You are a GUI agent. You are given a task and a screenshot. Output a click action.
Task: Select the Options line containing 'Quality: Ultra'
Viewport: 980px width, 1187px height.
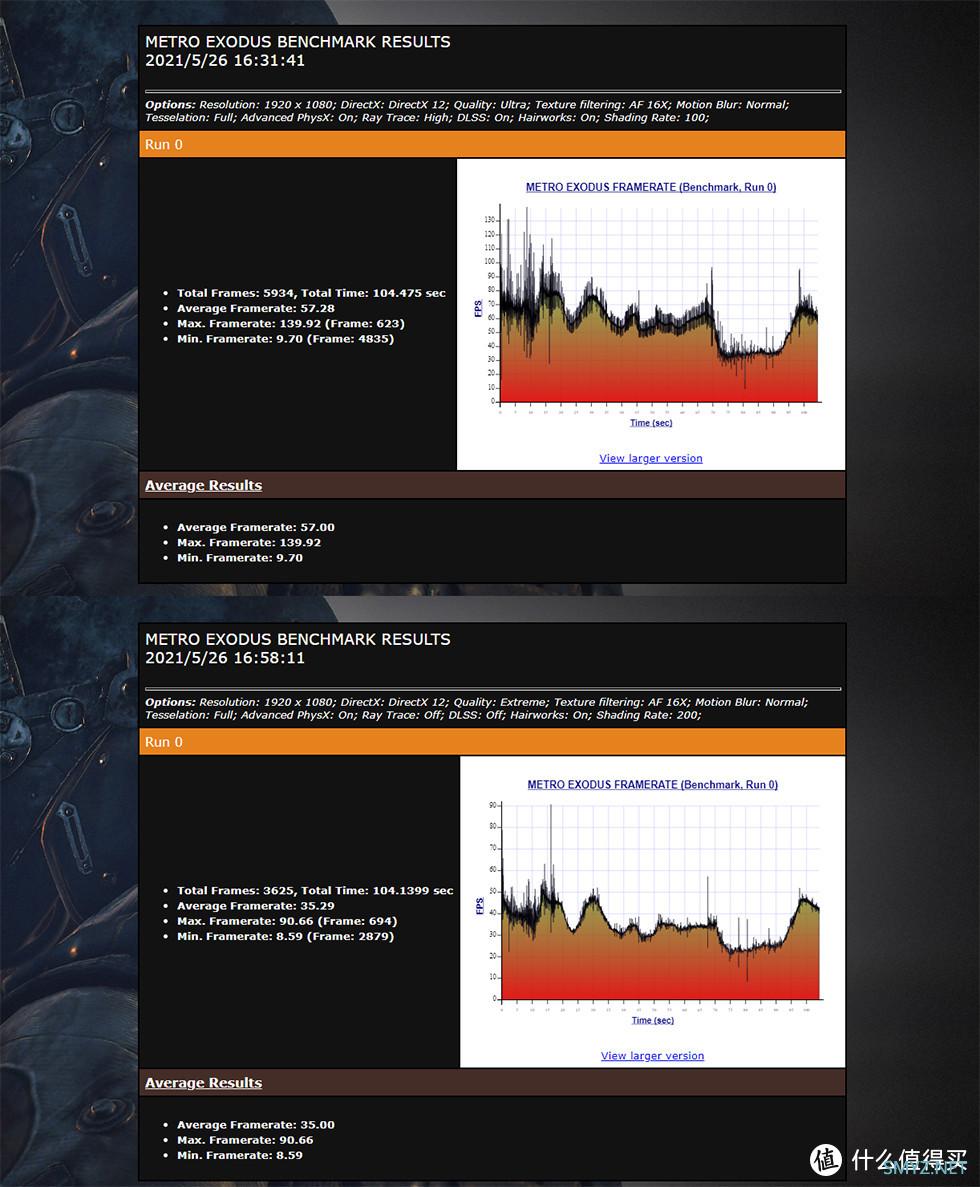[x=467, y=104]
